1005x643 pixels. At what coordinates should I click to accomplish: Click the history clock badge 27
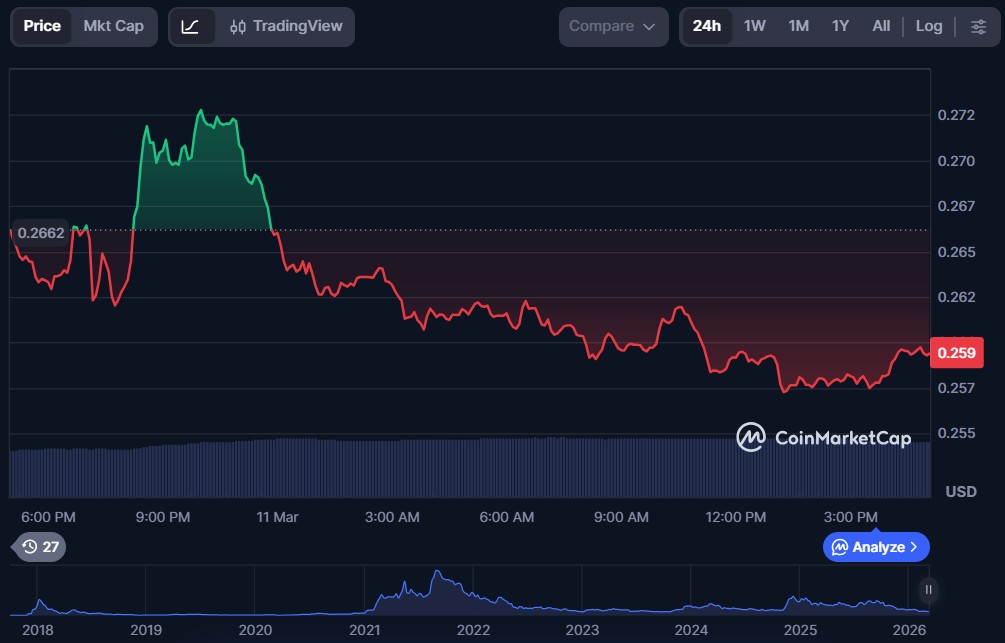tap(40, 547)
